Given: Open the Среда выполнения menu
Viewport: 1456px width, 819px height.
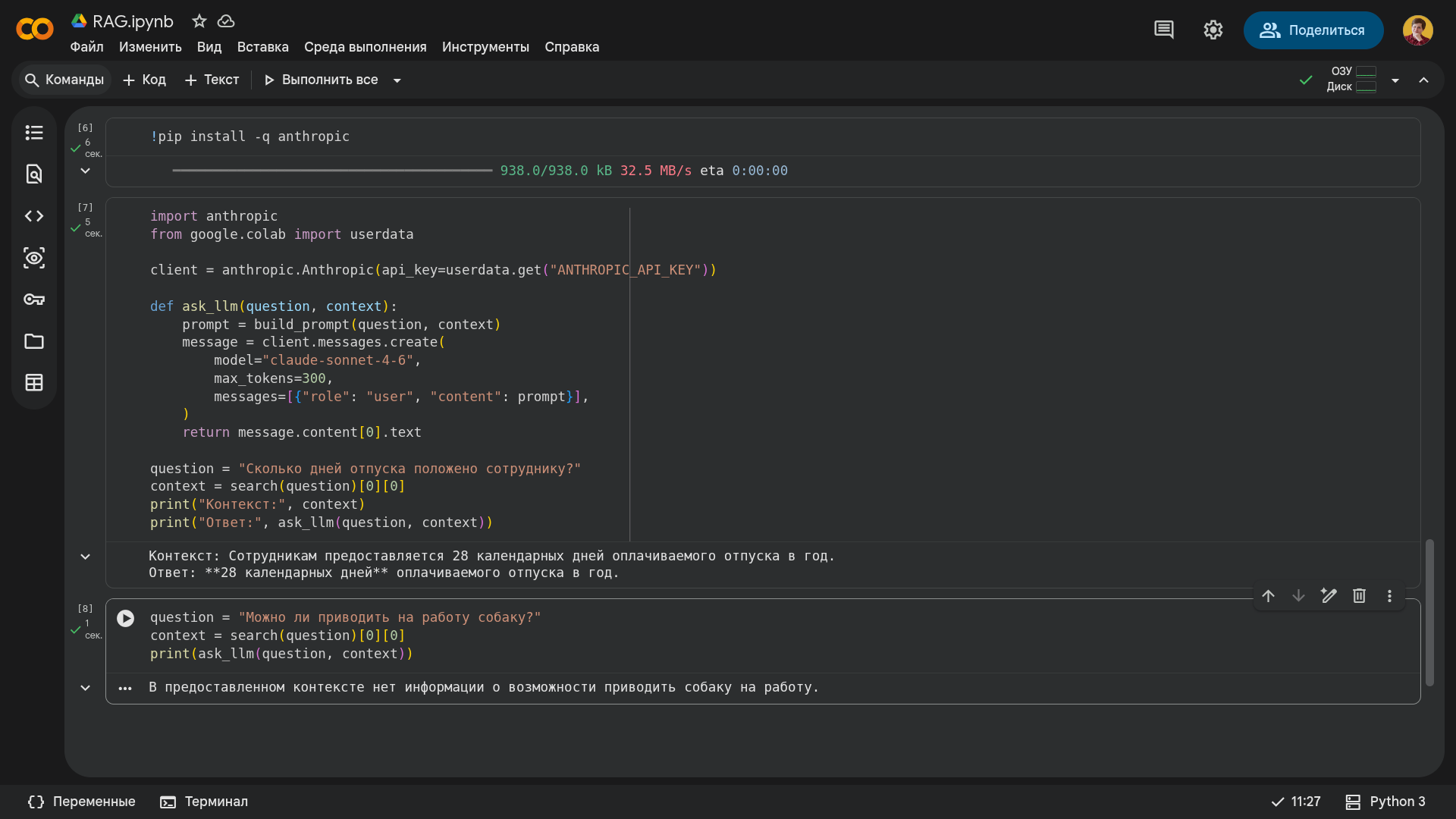Looking at the screenshot, I should point(366,47).
